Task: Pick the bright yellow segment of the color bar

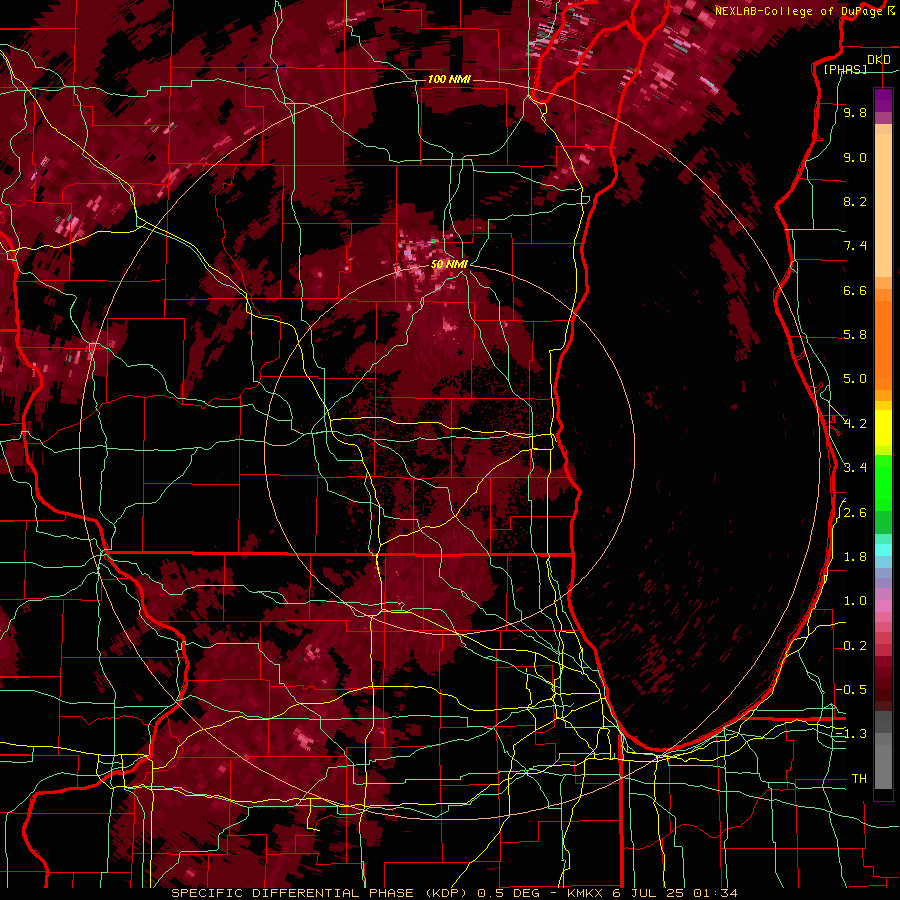Action: [883, 428]
